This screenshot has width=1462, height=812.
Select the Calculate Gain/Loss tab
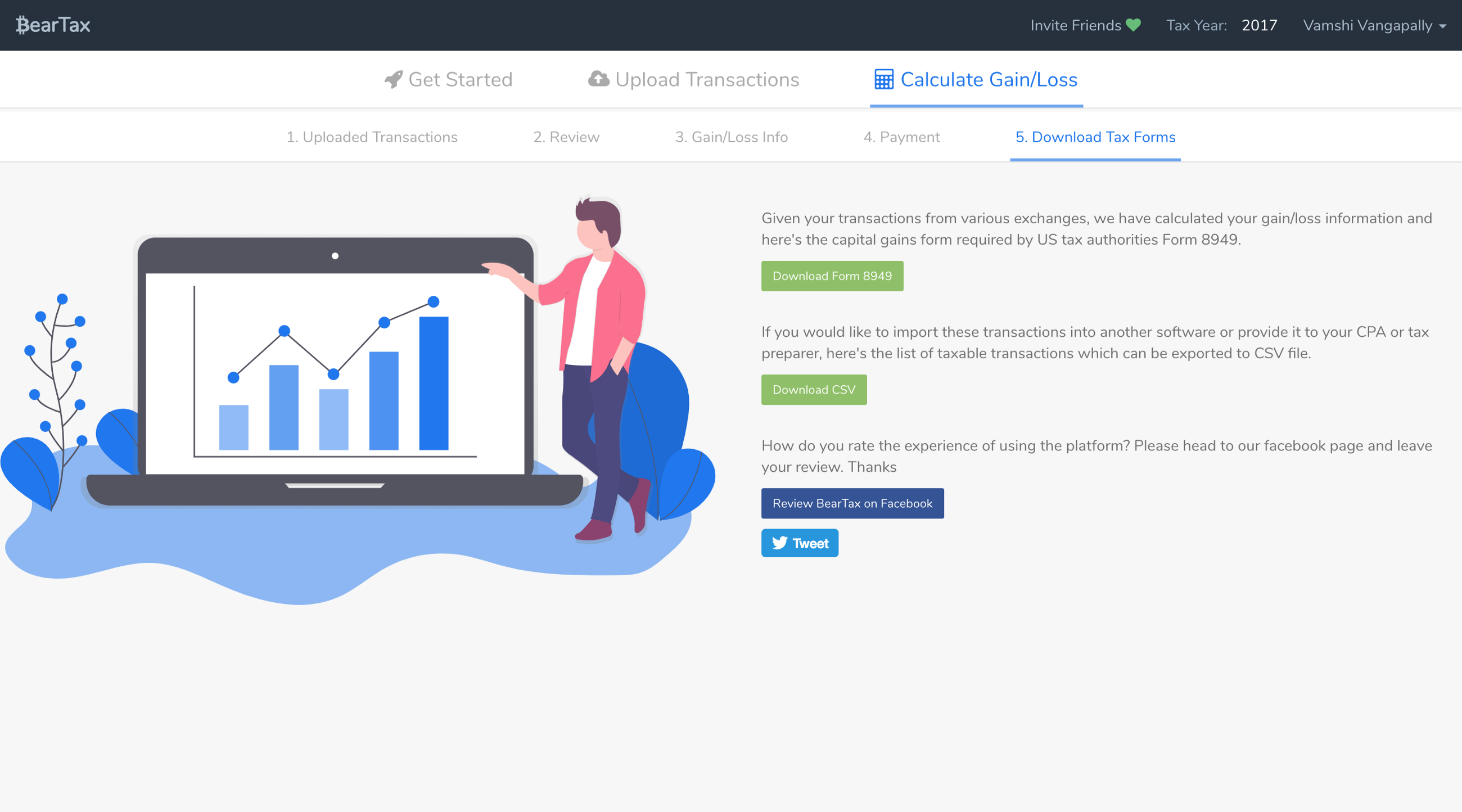[x=988, y=79]
